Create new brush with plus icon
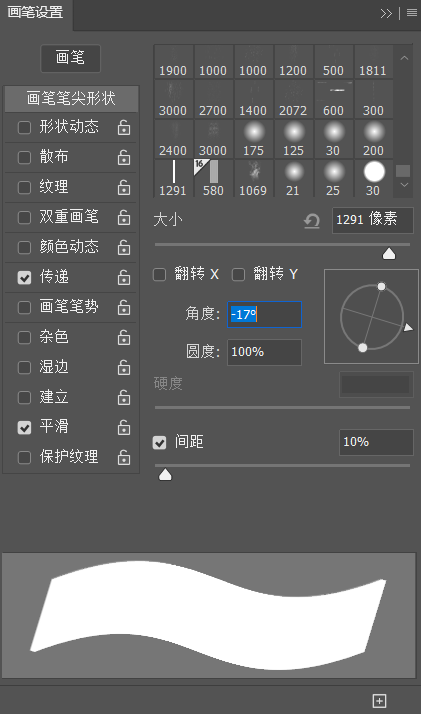 pyautogui.click(x=380, y=700)
